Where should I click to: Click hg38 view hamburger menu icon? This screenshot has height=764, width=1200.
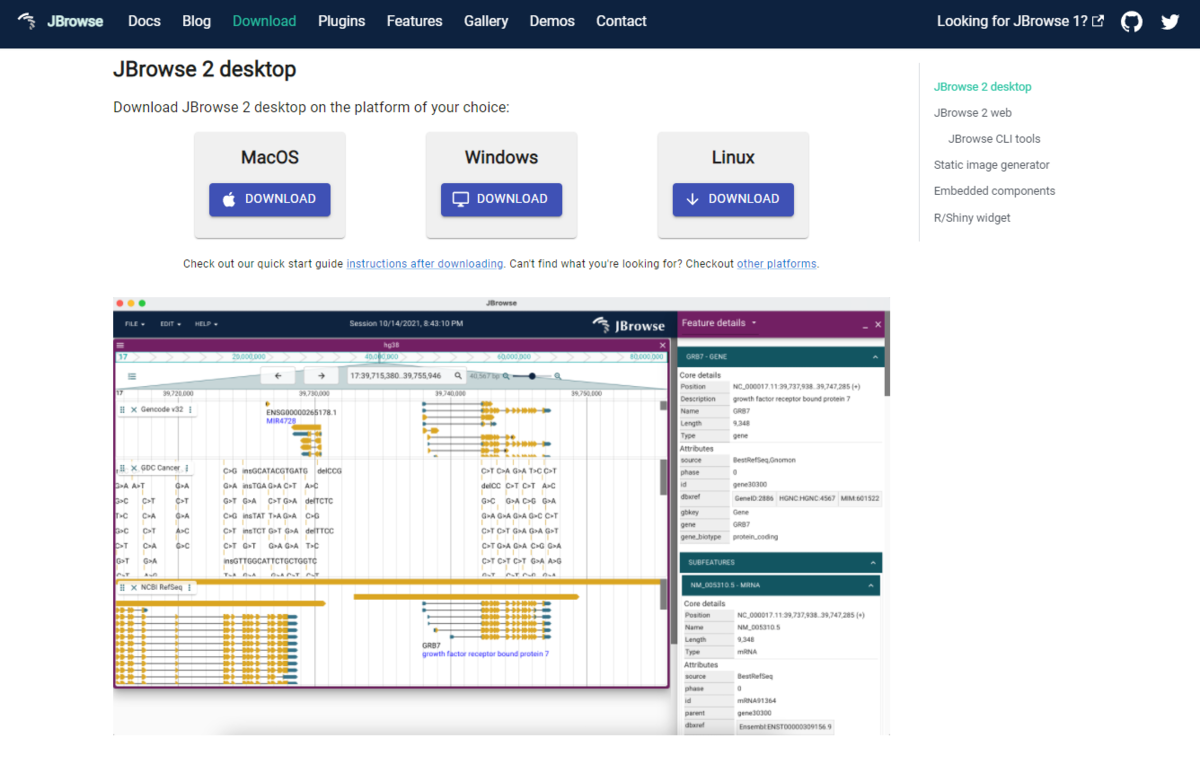pyautogui.click(x=121, y=345)
